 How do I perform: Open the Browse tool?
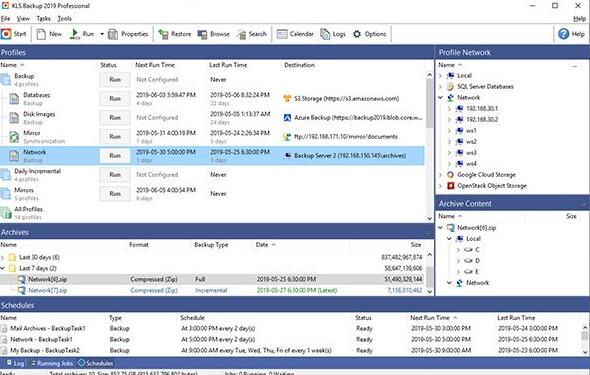pyautogui.click(x=213, y=34)
